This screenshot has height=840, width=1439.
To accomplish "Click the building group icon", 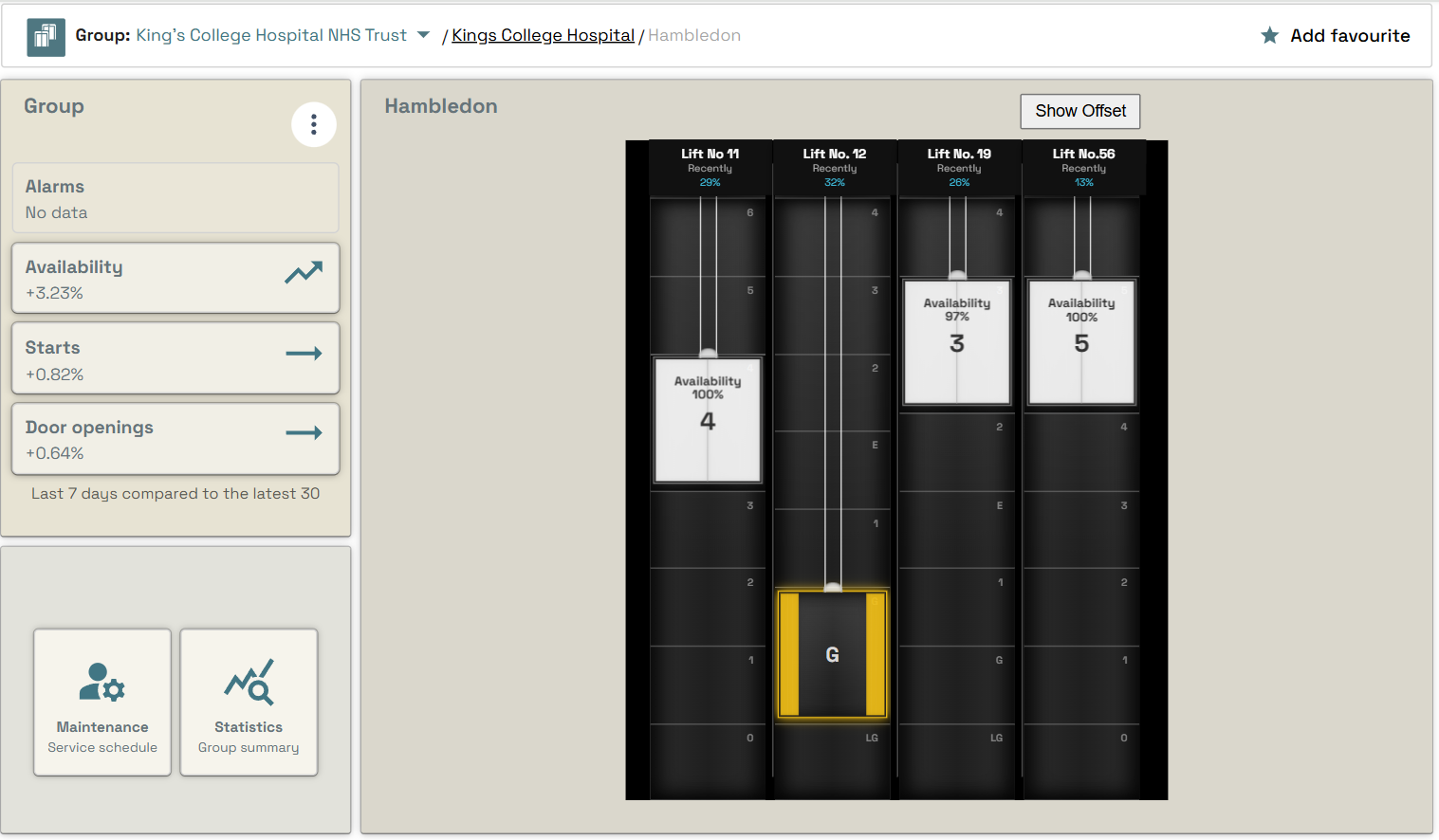I will (x=46, y=37).
